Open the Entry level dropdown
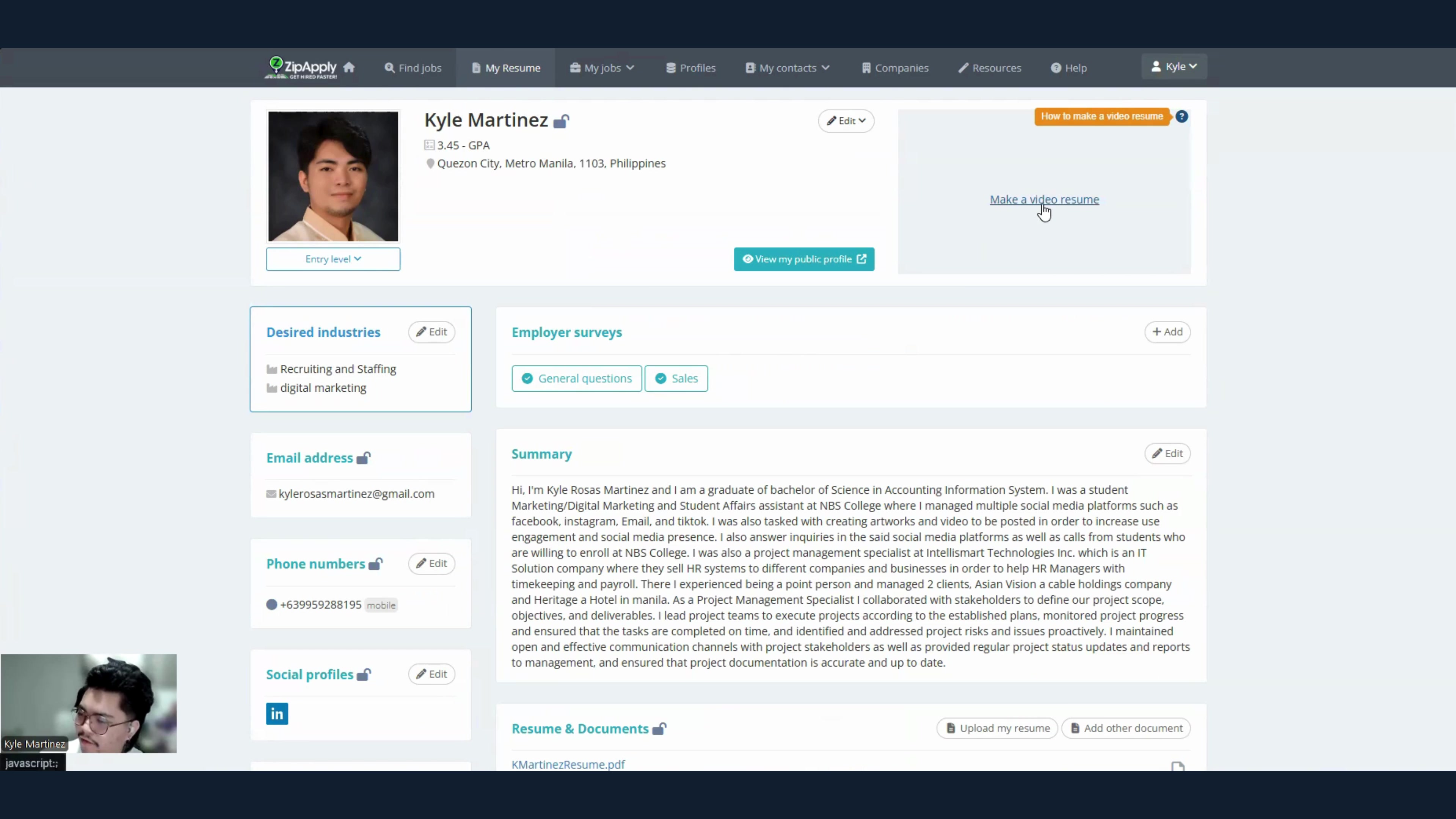Viewport: 1456px width, 819px height. (x=333, y=259)
